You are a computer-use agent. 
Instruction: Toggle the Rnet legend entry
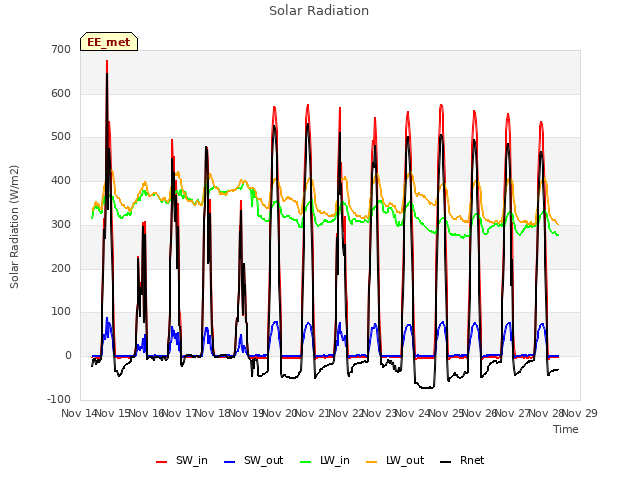(x=462, y=461)
